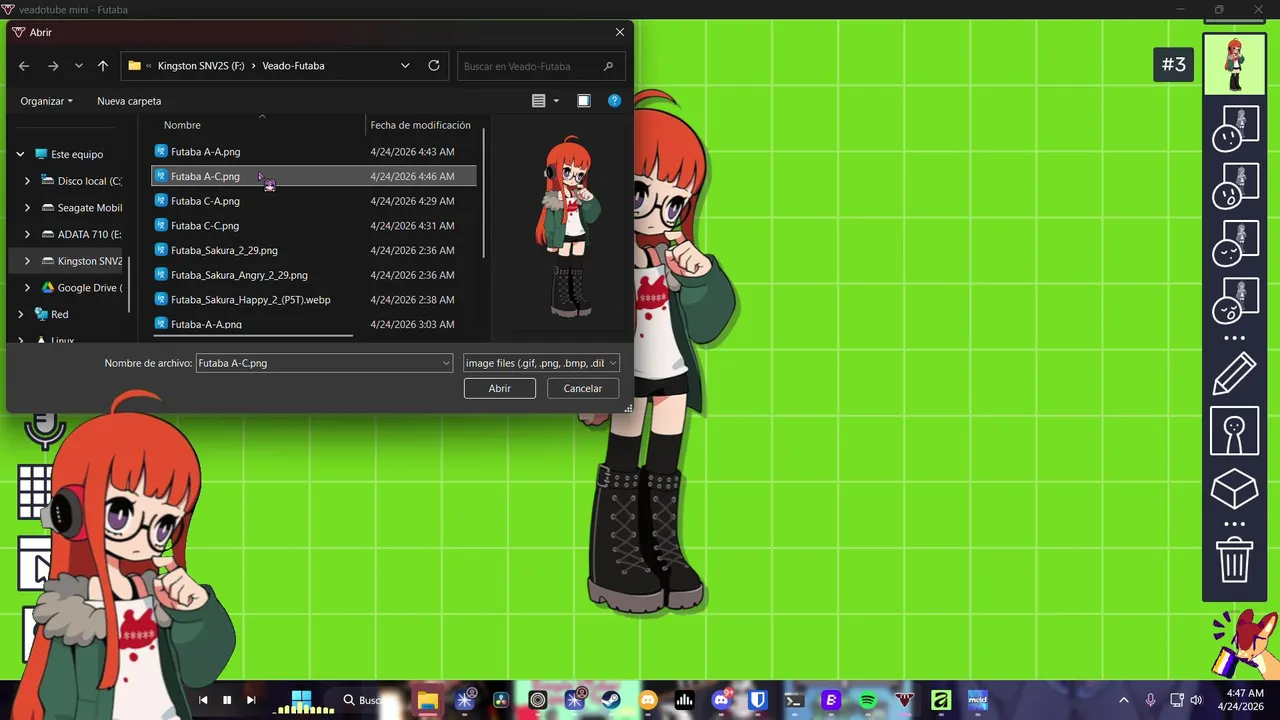The width and height of the screenshot is (1280, 720).
Task: Skip to previous track in taskbar
Action: 204,700
